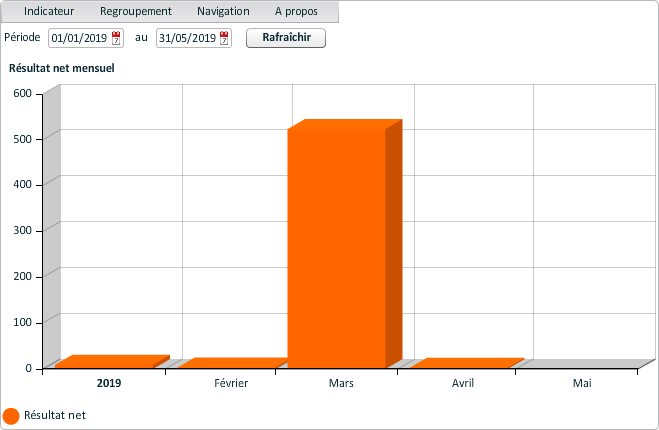Select the Février bar in chart

pyautogui.click(x=232, y=363)
